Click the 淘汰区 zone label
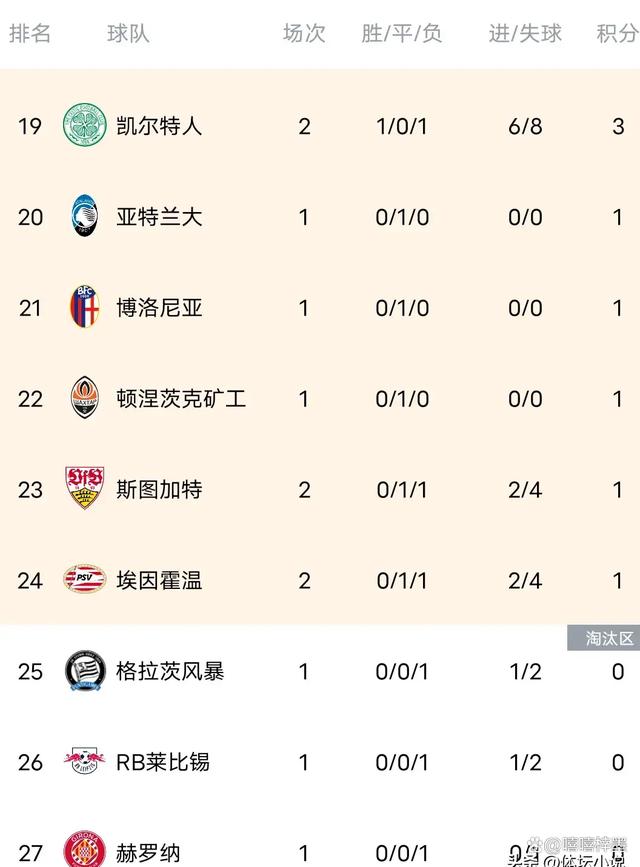This screenshot has width=640, height=867. pyautogui.click(x=603, y=639)
